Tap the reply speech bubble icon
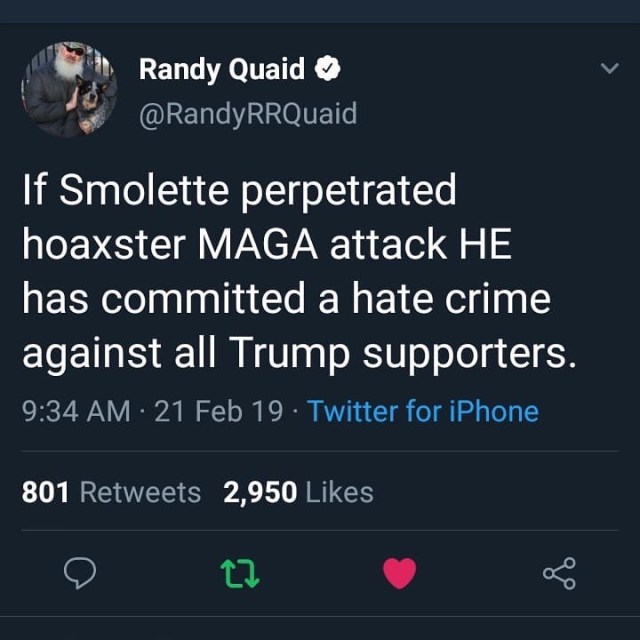Screen dimensions: 640x640 (x=79, y=573)
